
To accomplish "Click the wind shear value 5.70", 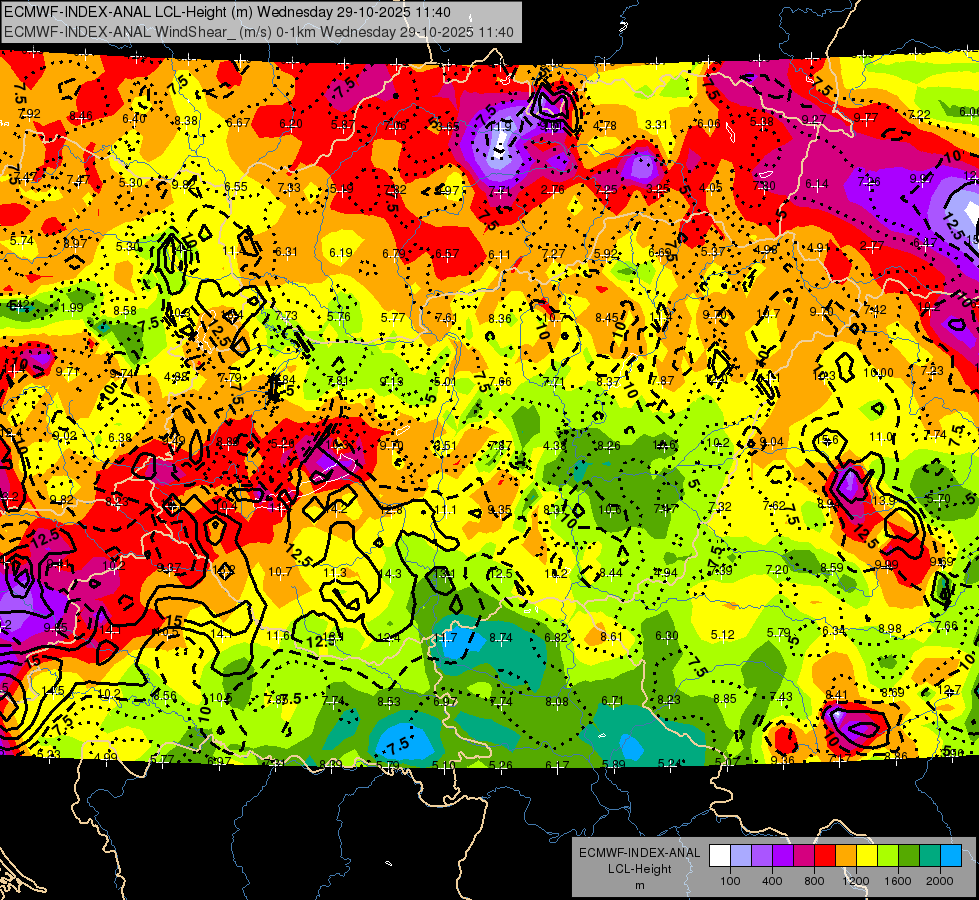I will 939,498.
